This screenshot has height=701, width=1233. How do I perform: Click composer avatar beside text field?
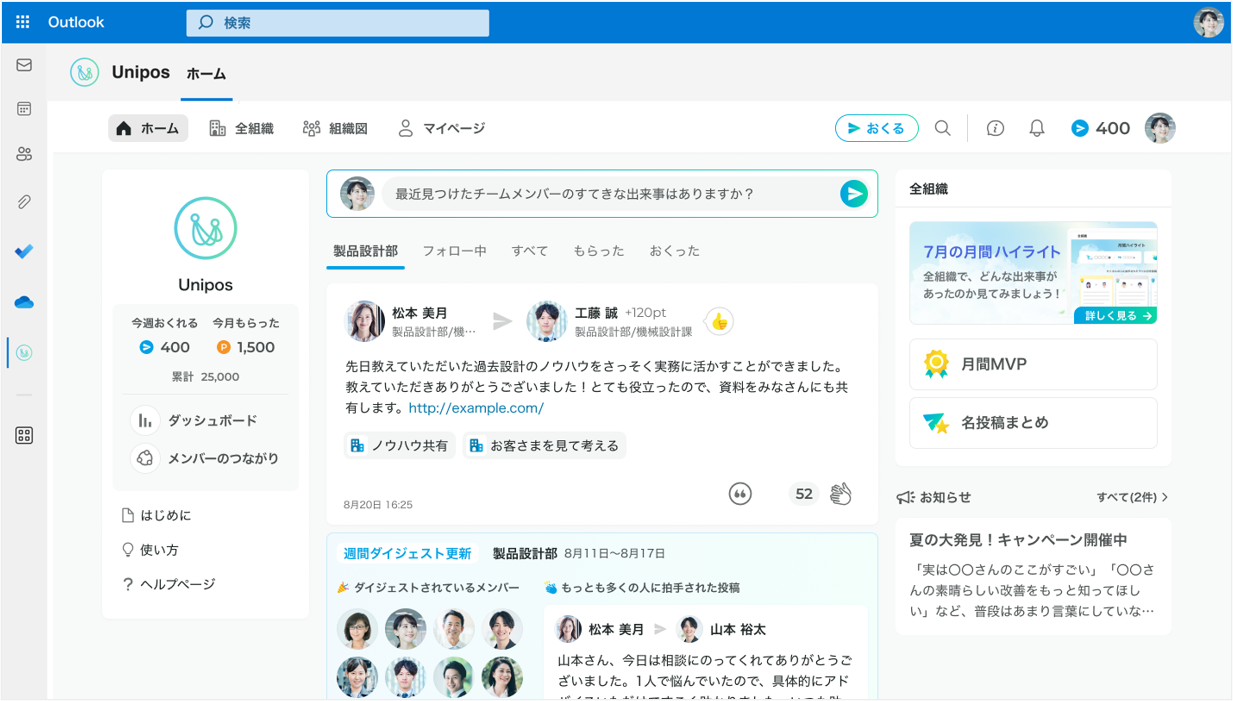pos(357,194)
